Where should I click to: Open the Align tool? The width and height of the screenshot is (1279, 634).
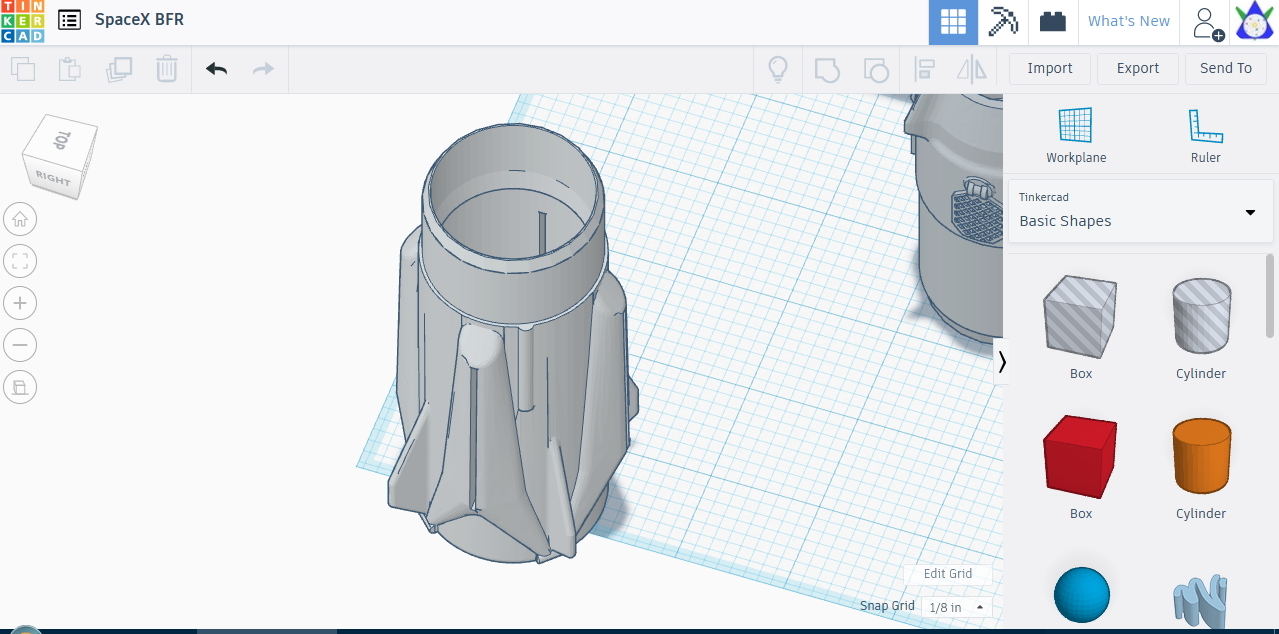pyautogui.click(x=925, y=68)
